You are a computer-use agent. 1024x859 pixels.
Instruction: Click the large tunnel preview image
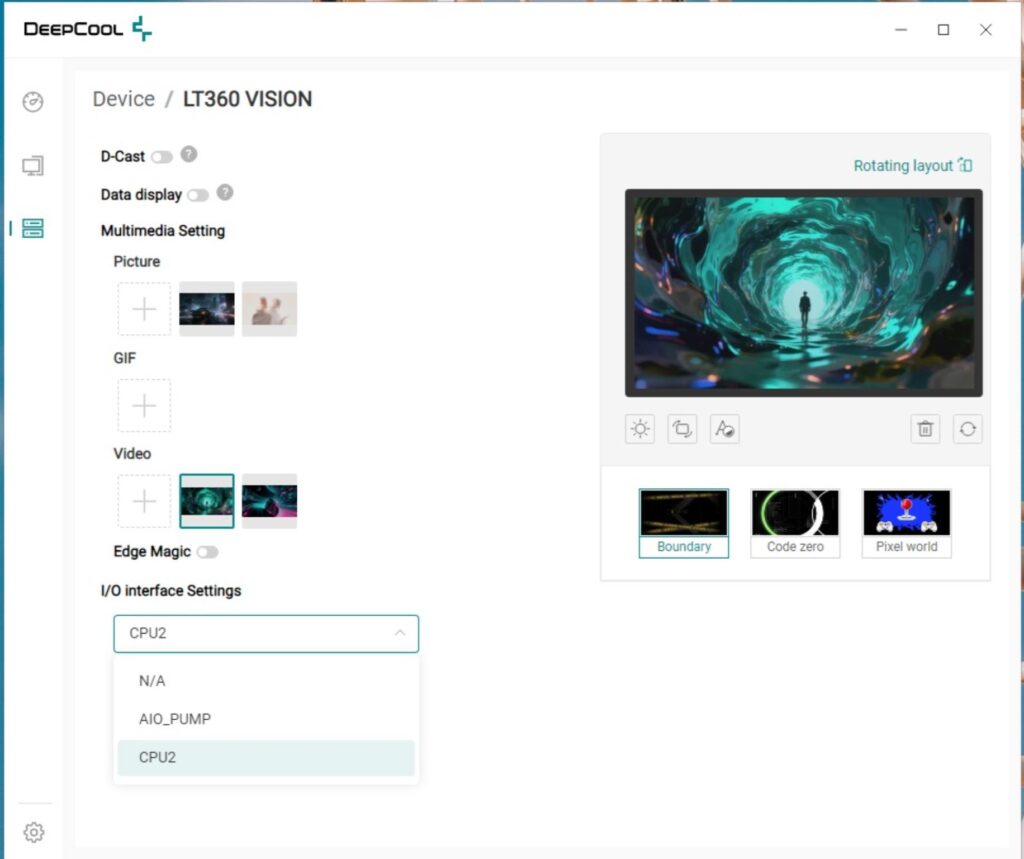pos(804,293)
